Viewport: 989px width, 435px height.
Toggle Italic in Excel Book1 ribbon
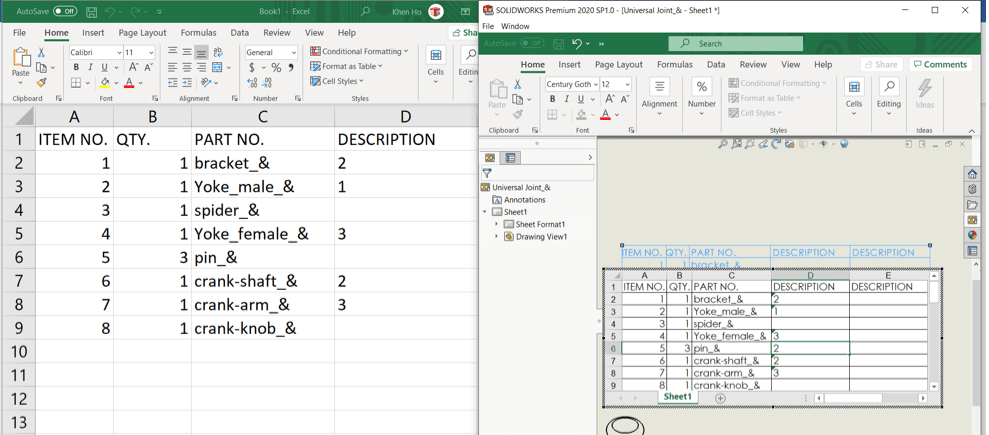90,67
